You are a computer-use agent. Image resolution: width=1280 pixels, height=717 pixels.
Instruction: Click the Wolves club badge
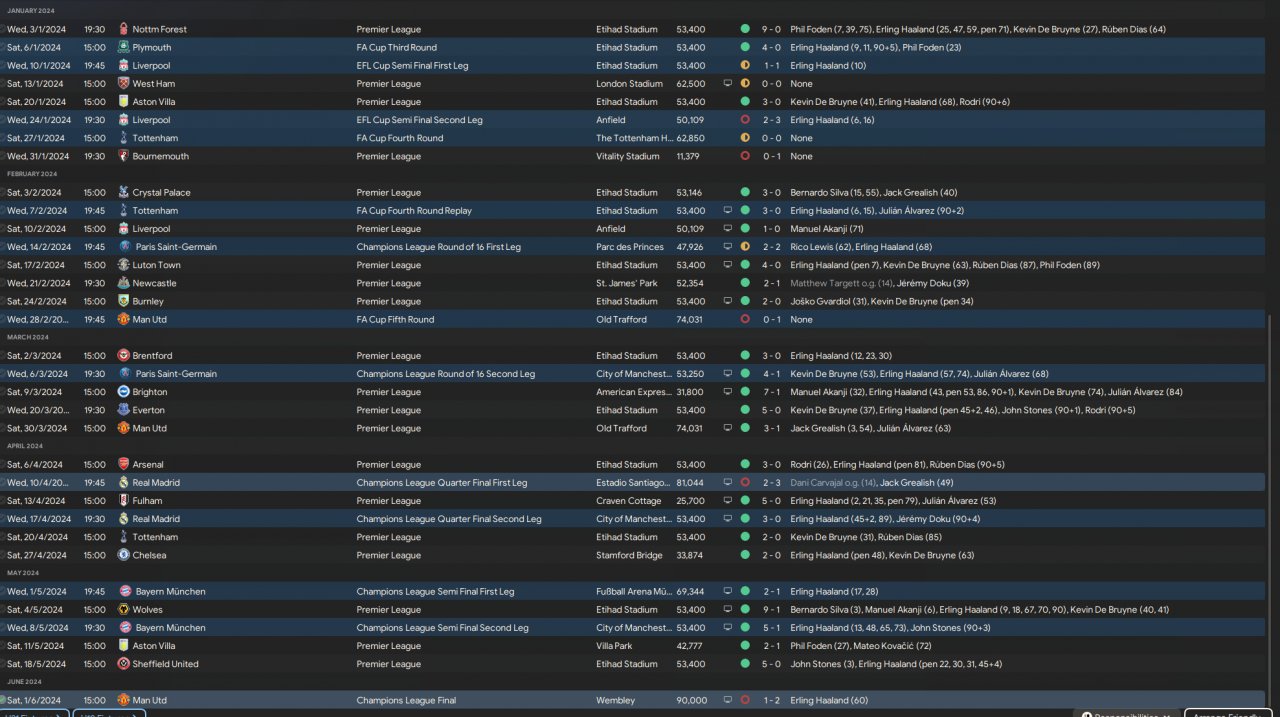pos(124,610)
